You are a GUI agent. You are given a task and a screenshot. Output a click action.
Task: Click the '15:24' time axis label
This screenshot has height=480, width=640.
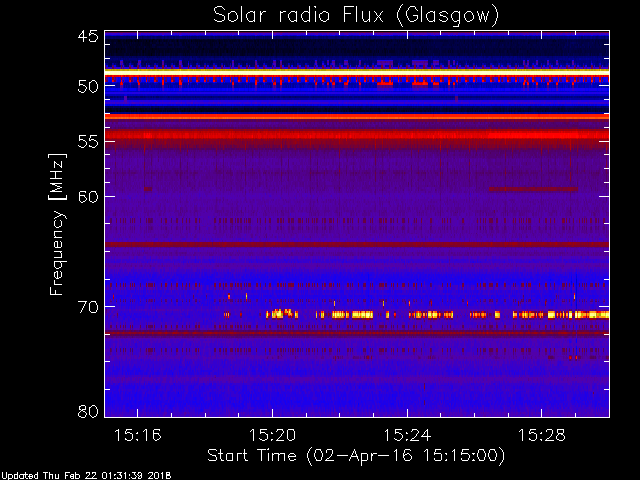coord(407,435)
